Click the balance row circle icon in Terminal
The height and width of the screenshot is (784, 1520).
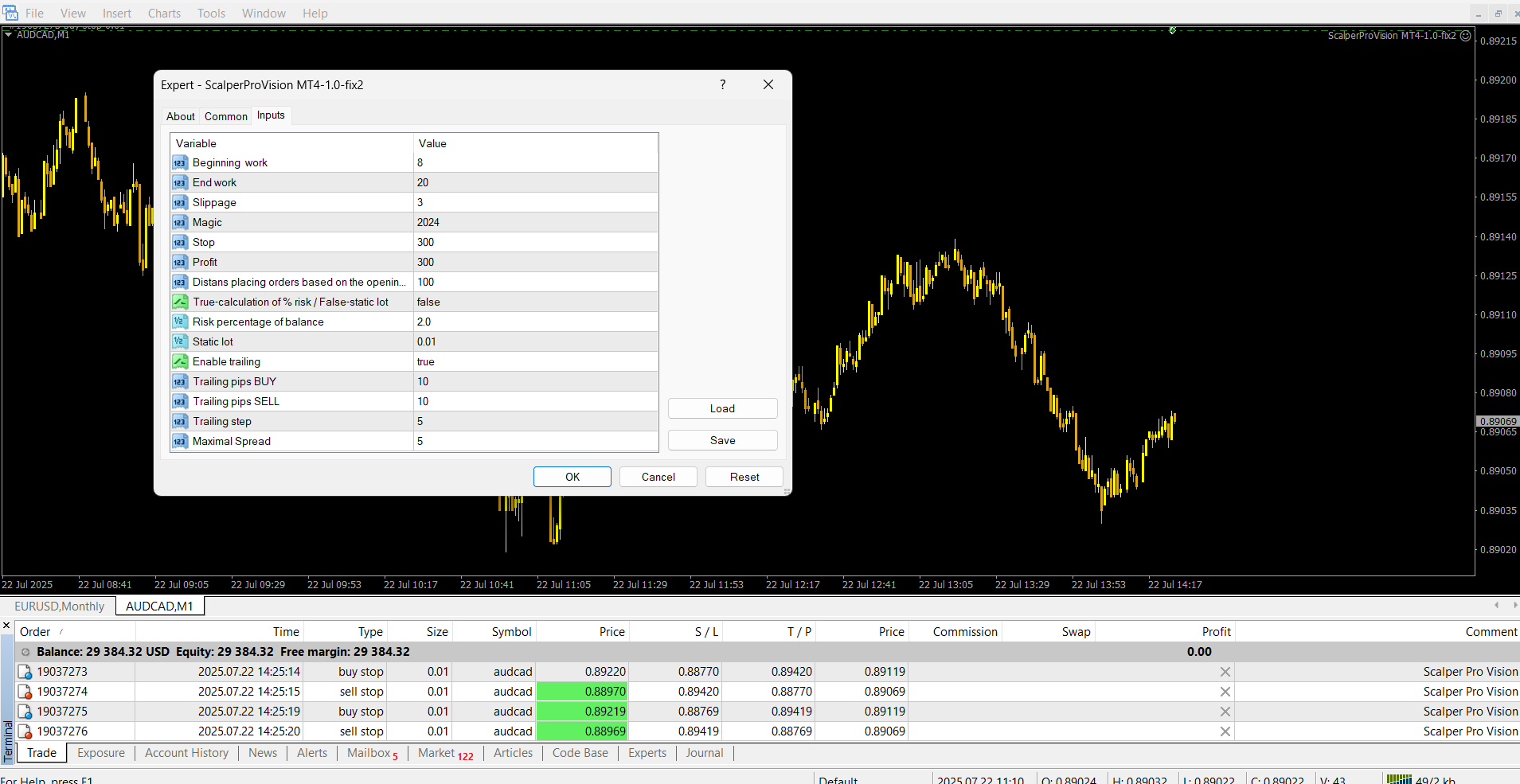25,652
